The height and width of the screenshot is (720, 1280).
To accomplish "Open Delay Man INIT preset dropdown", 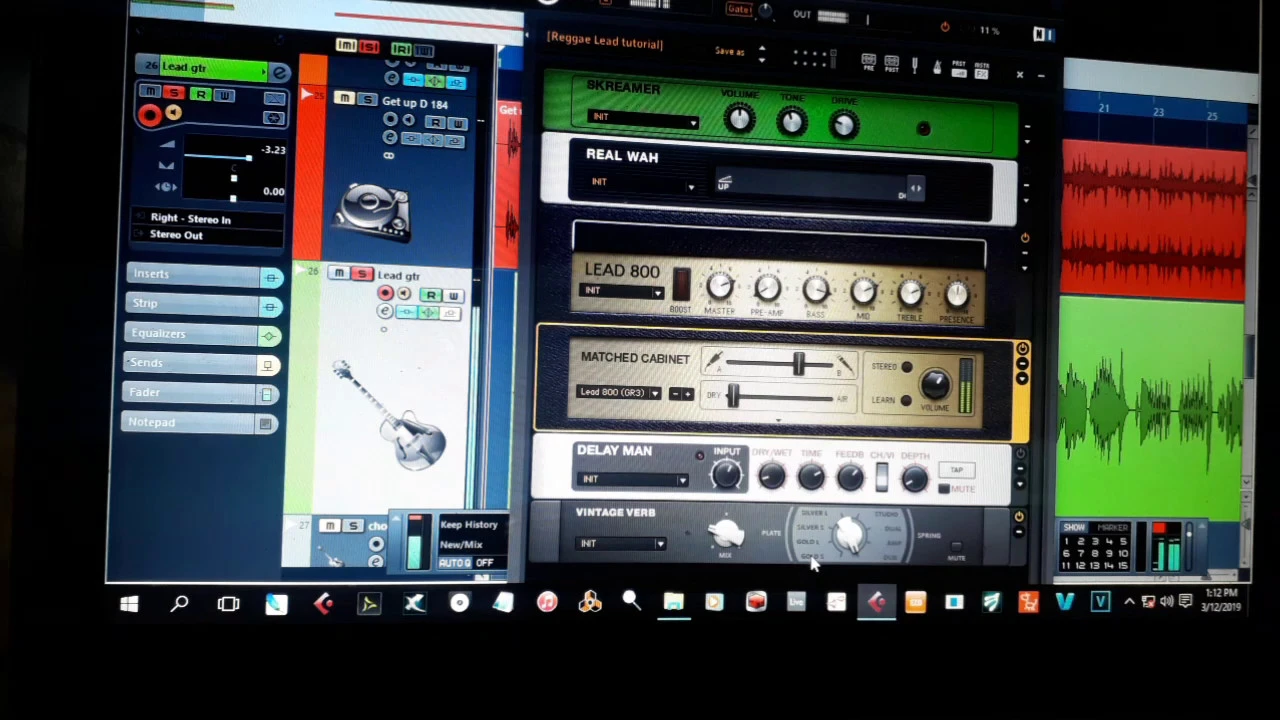I will pyautogui.click(x=633, y=480).
